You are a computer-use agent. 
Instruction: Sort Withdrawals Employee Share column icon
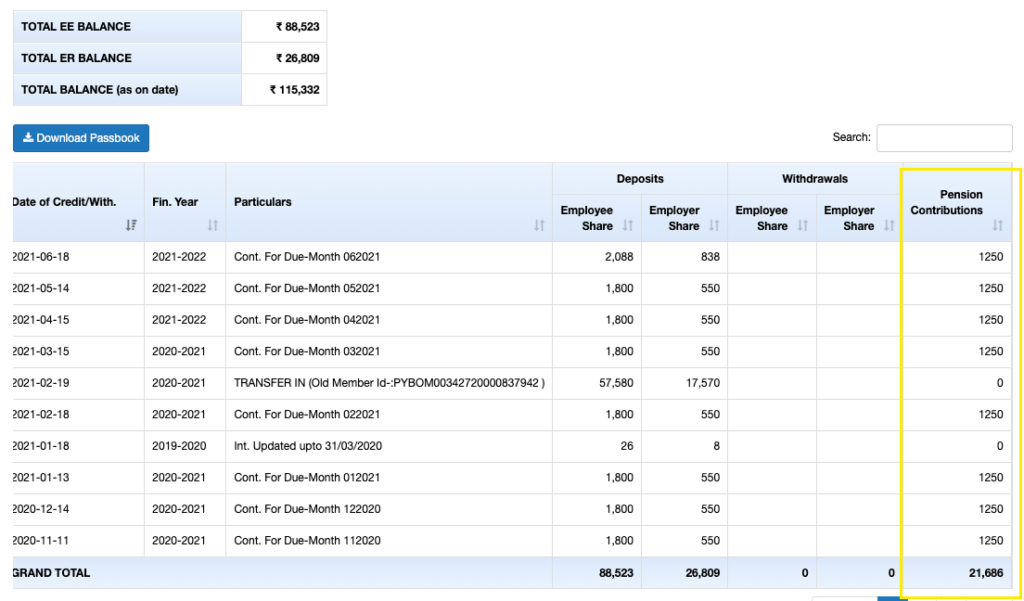tap(803, 225)
